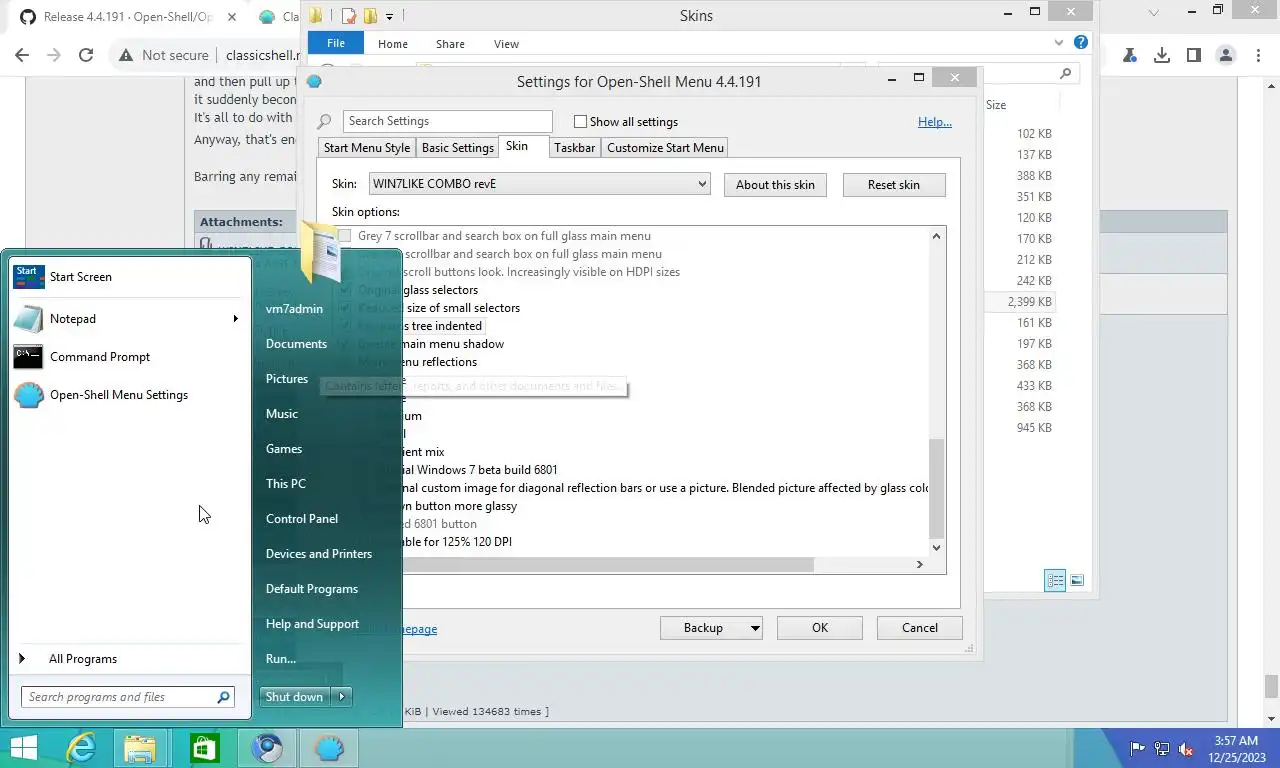The image size is (1280, 768).
Task: Open View ribbon tab in Skins window
Action: tap(506, 44)
